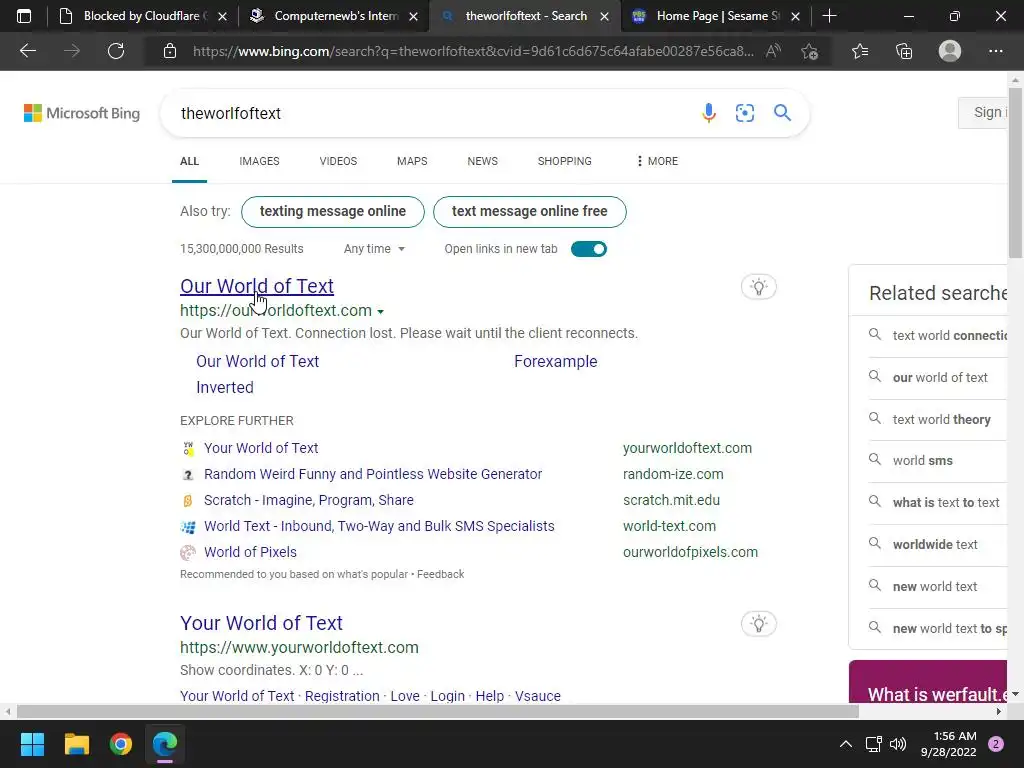Select related search world sms
This screenshot has height=768, width=1024.
[922, 460]
